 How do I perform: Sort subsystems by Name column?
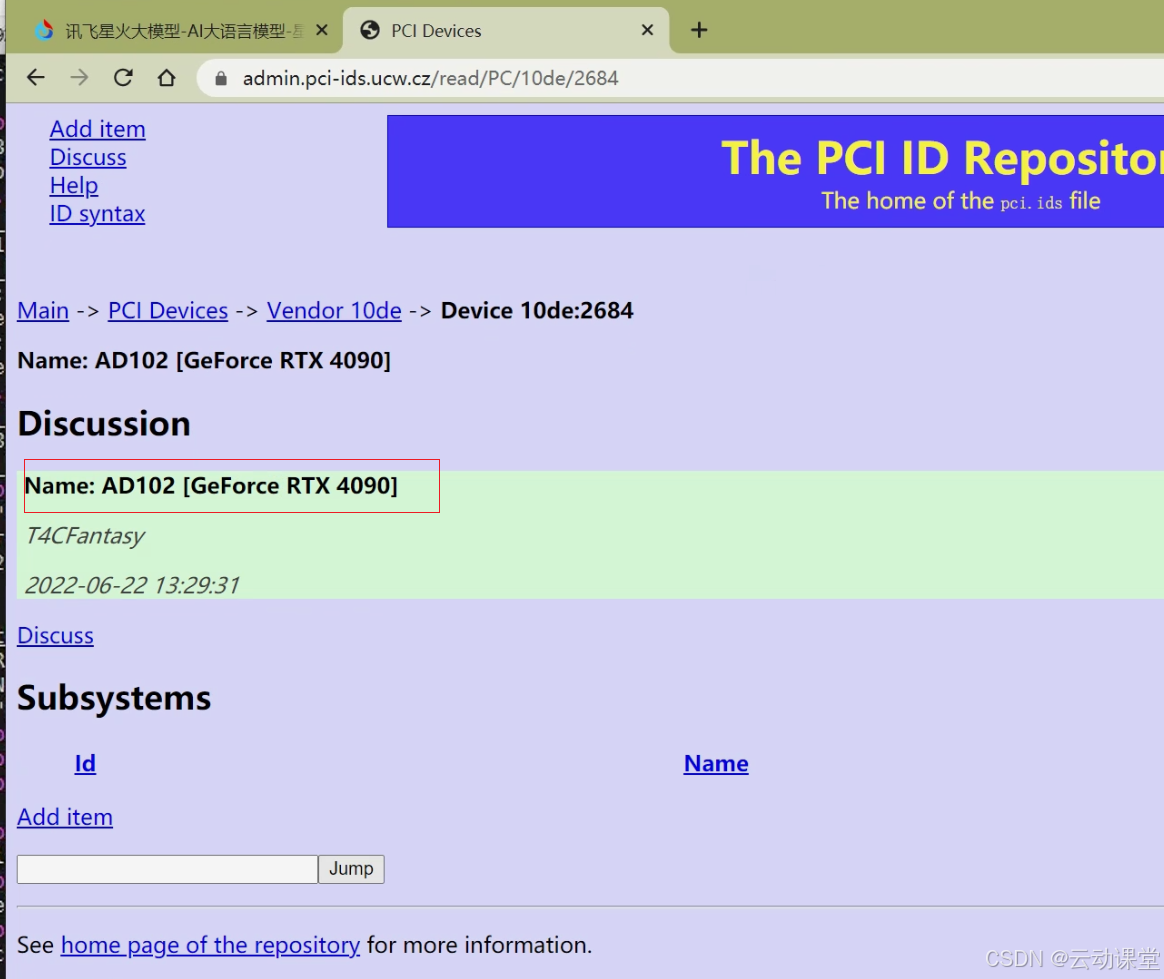tap(716, 763)
